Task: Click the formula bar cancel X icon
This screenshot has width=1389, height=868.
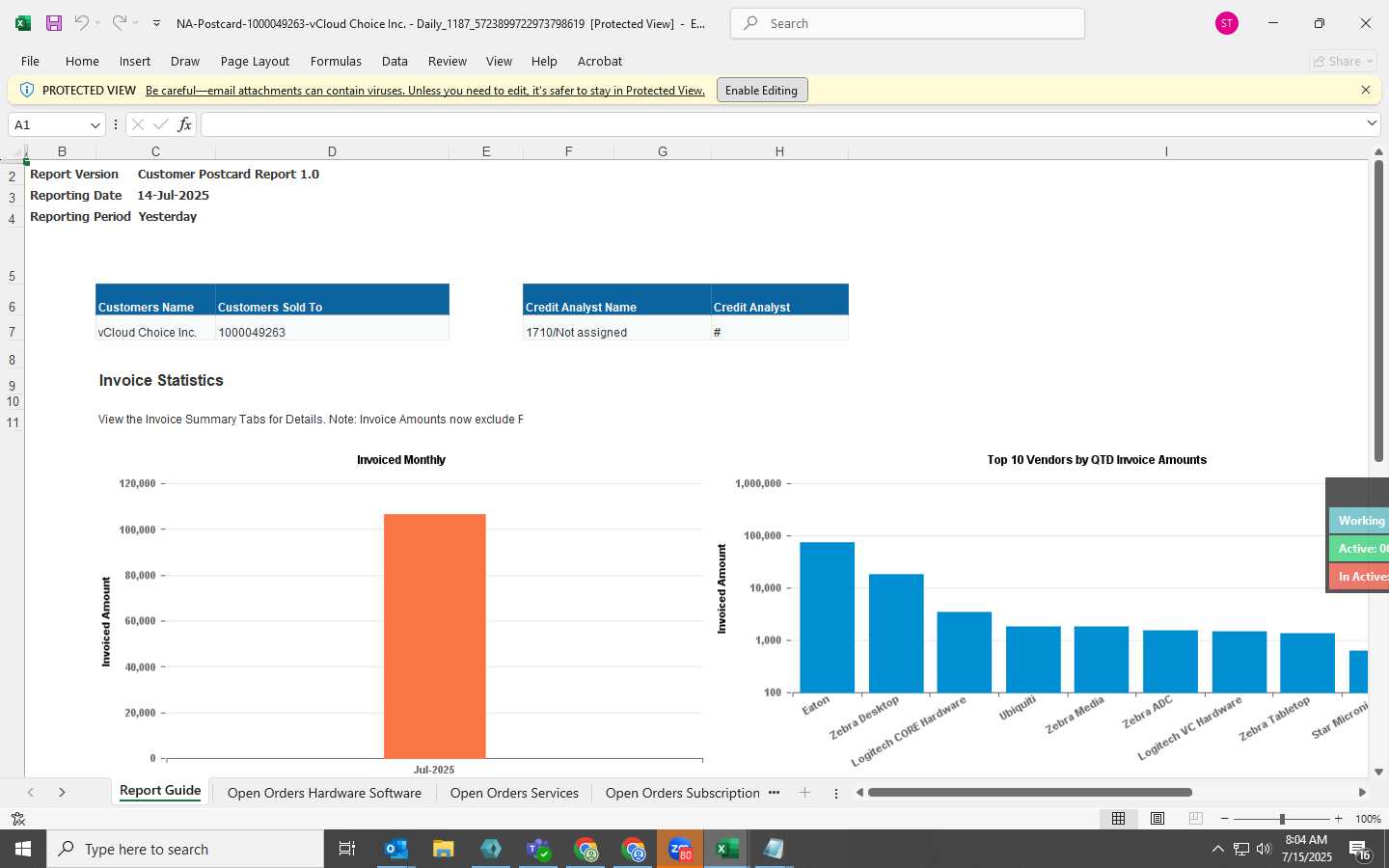Action: [137, 124]
